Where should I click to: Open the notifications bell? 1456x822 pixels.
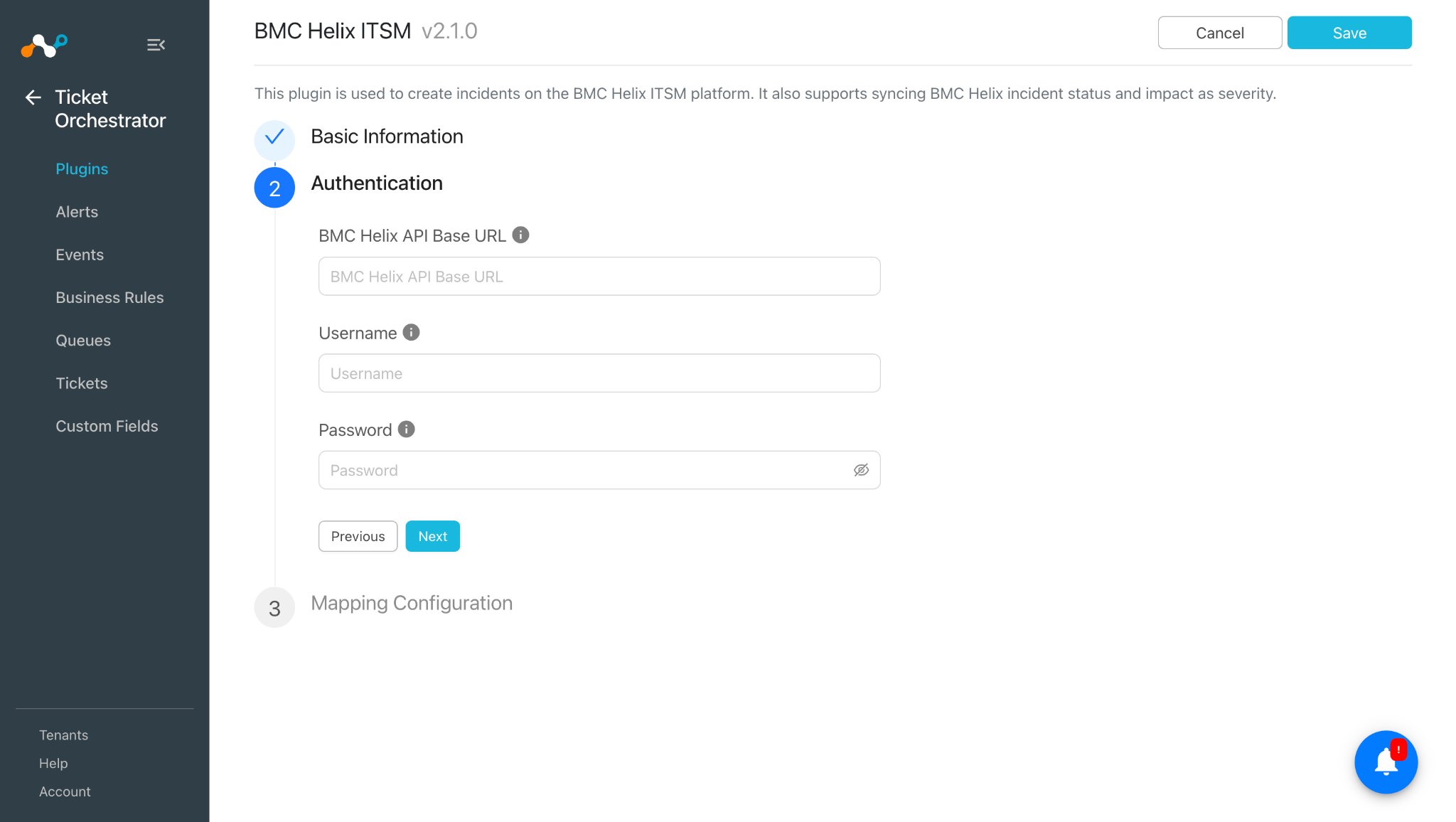[1386, 762]
